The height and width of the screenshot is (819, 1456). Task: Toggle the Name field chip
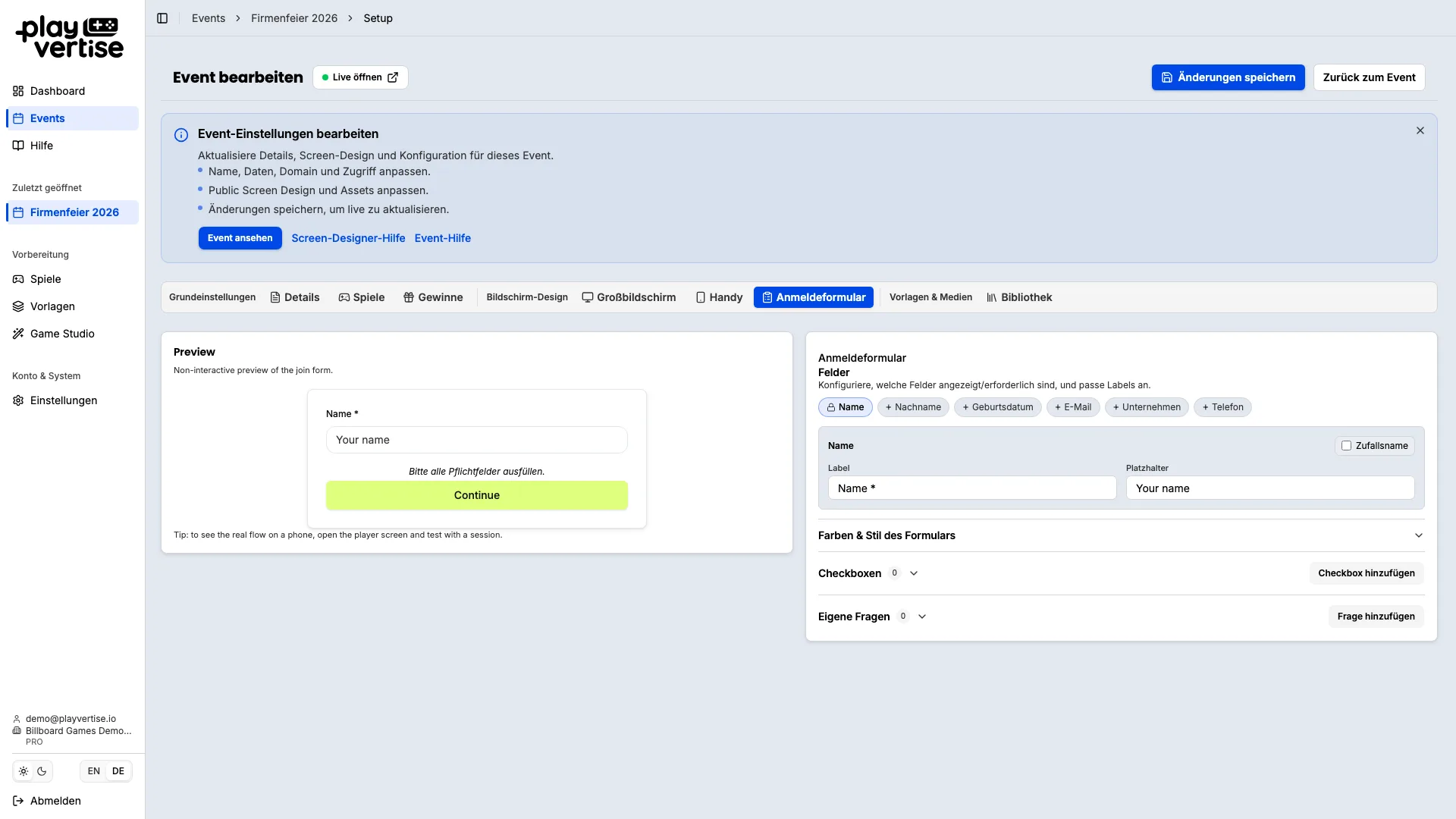pyautogui.click(x=846, y=407)
